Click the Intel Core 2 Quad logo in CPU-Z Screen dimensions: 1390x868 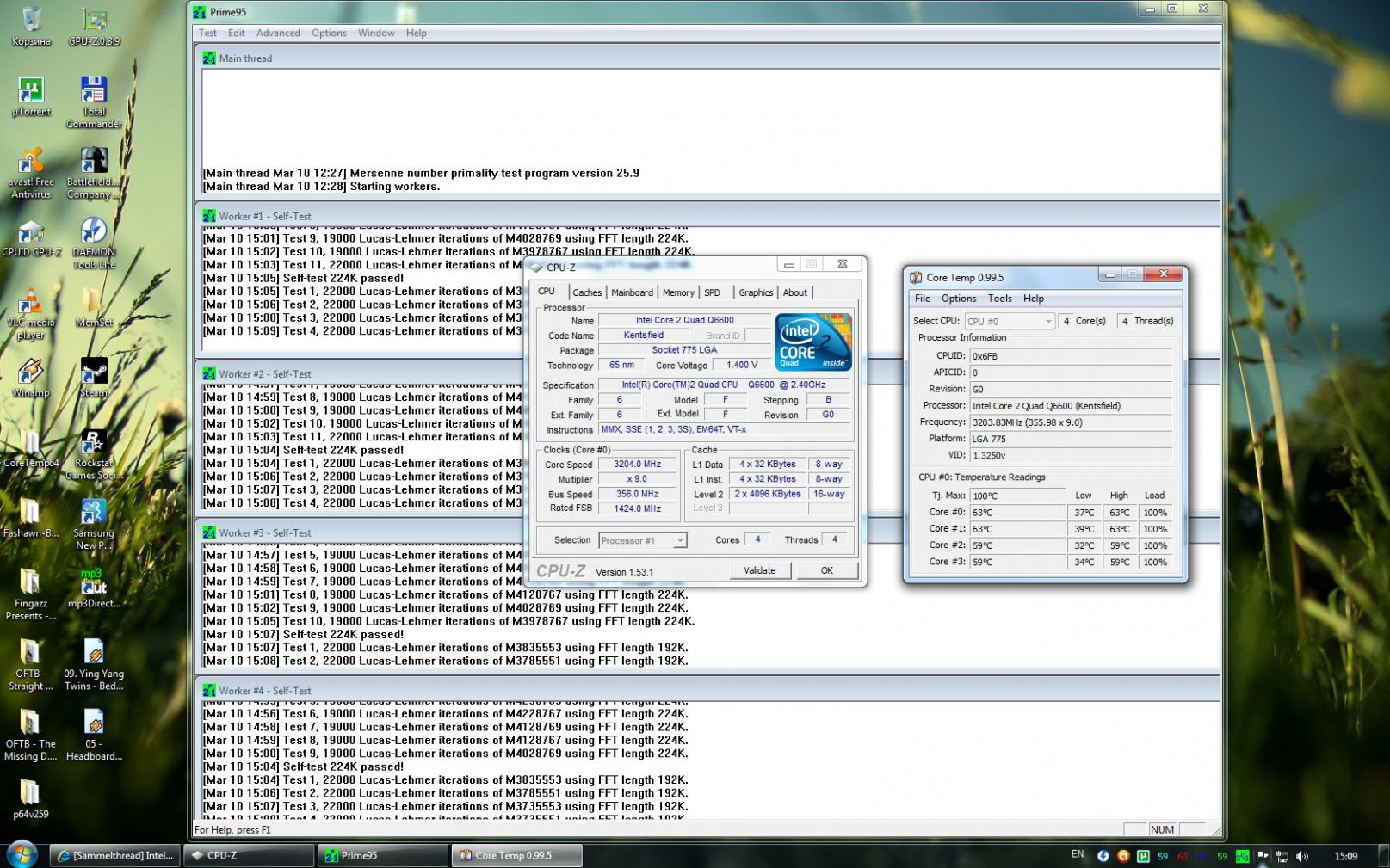812,342
